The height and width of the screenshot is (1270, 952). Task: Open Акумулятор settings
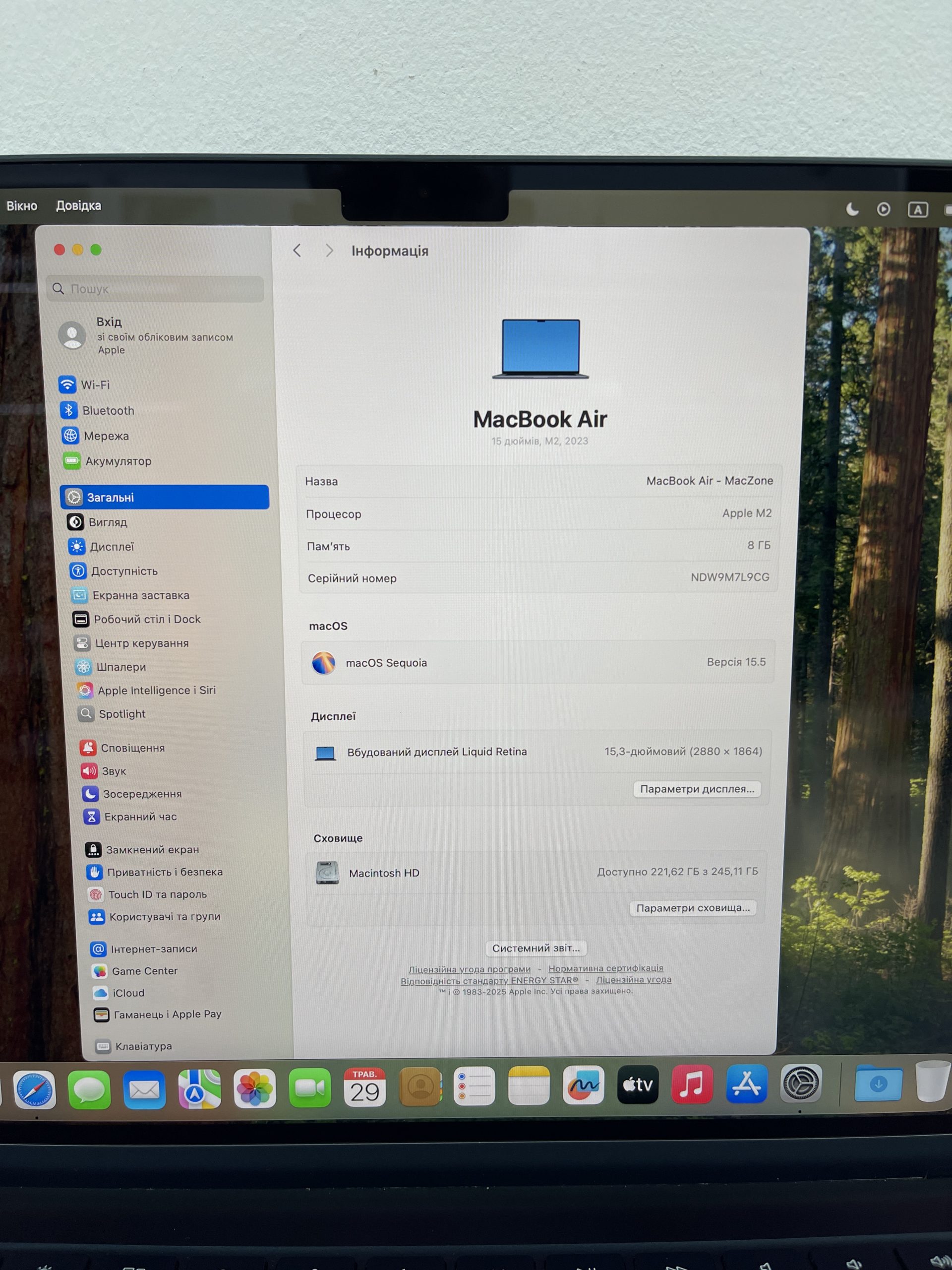click(x=107, y=461)
